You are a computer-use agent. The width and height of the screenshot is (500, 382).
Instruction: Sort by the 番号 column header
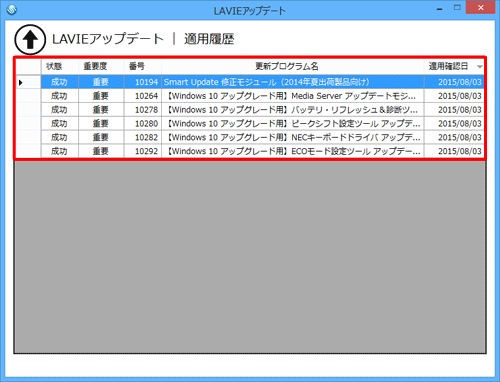pyautogui.click(x=143, y=66)
